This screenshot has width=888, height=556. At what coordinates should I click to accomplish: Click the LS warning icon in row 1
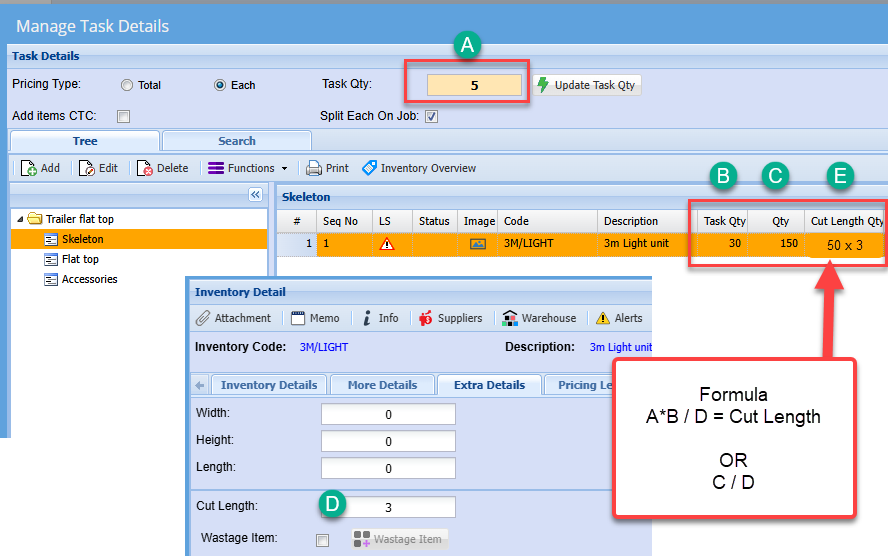(x=387, y=244)
